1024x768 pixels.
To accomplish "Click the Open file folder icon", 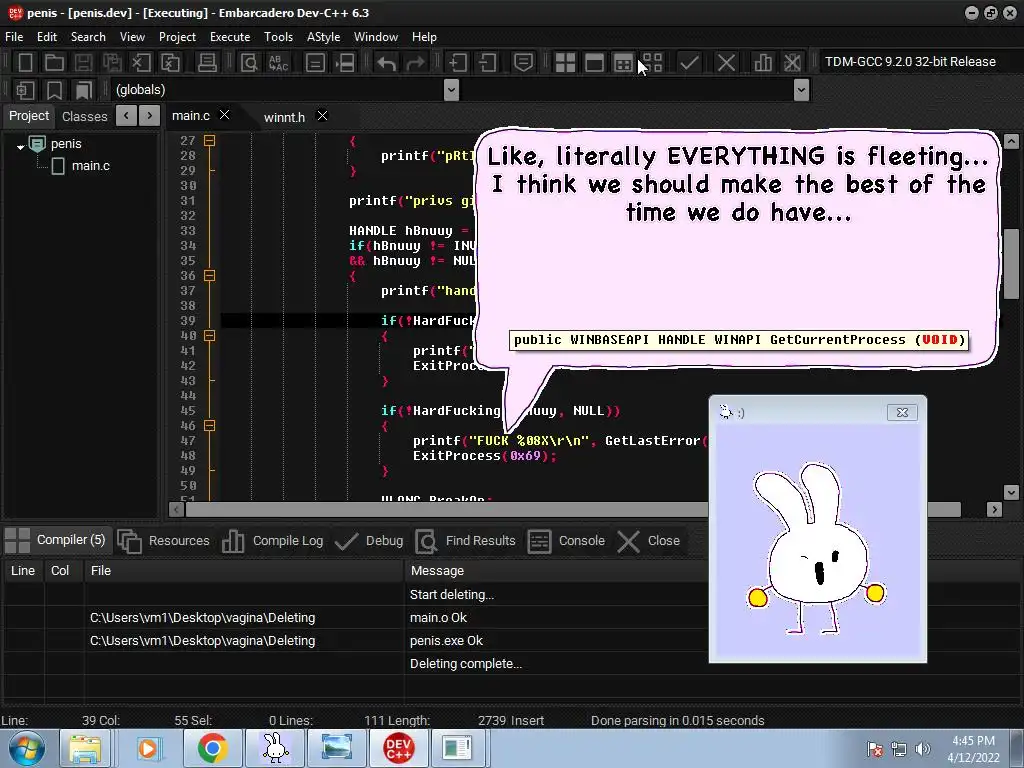I will (55, 62).
